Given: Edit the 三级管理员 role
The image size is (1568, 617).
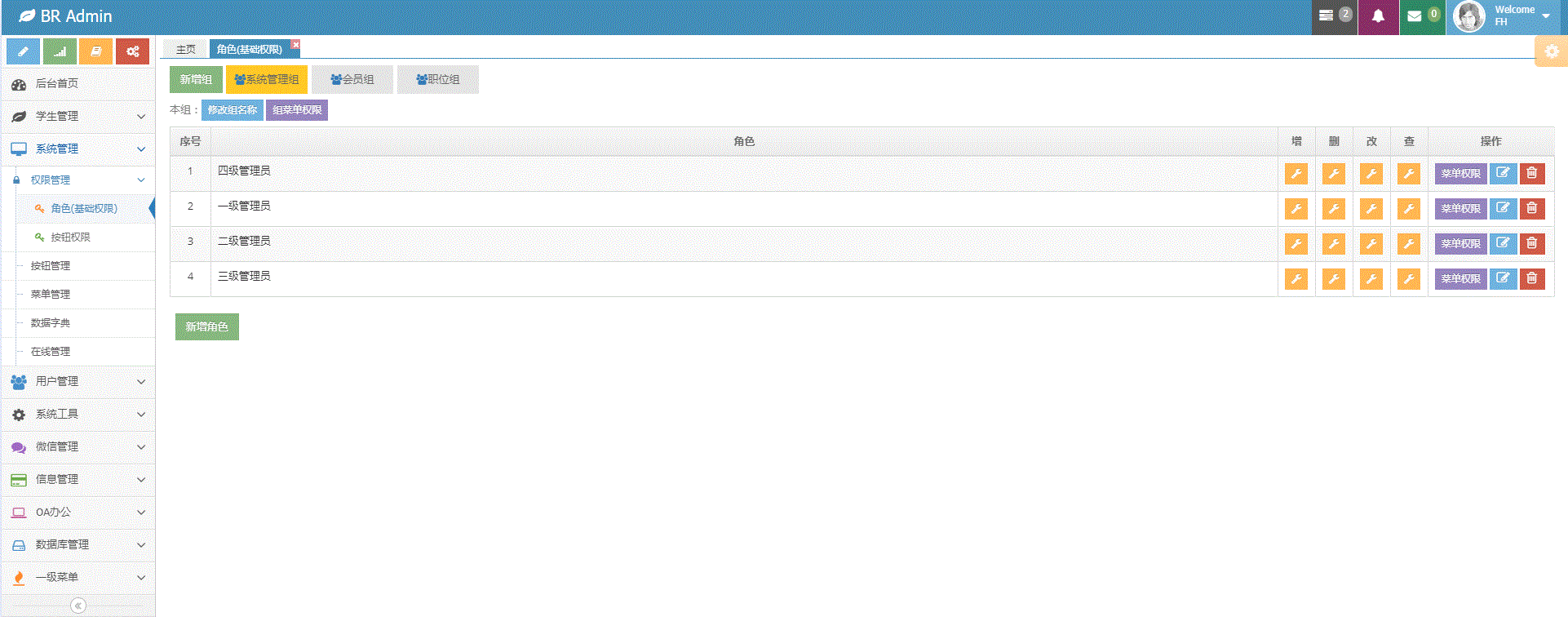Looking at the screenshot, I should [x=1503, y=279].
